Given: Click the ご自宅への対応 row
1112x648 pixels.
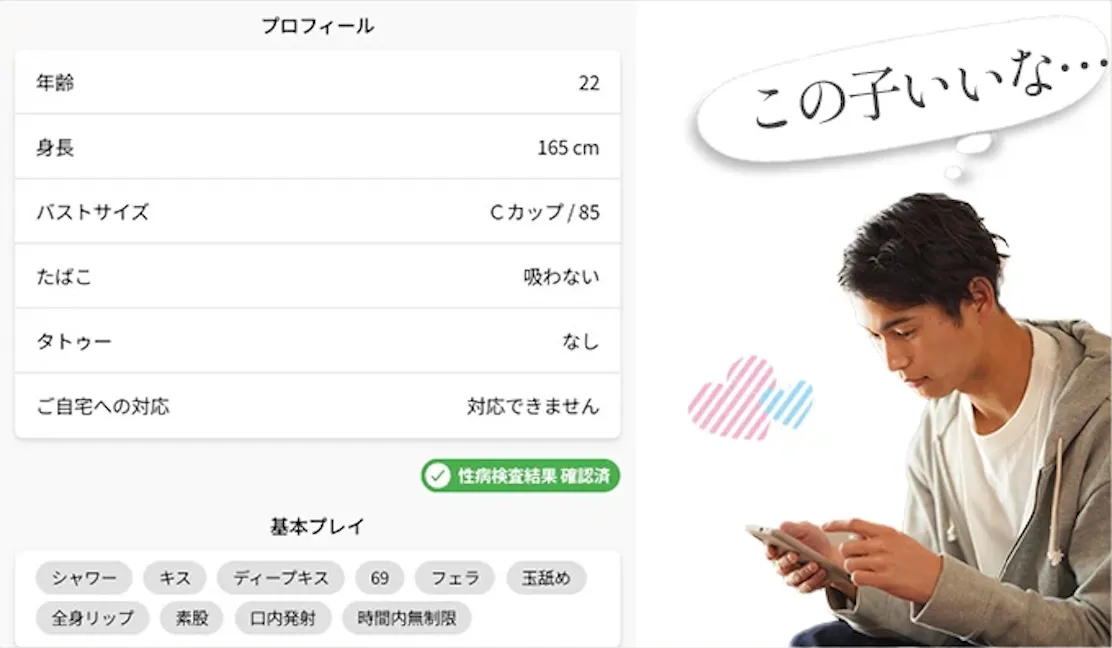Looking at the screenshot, I should 318,406.
